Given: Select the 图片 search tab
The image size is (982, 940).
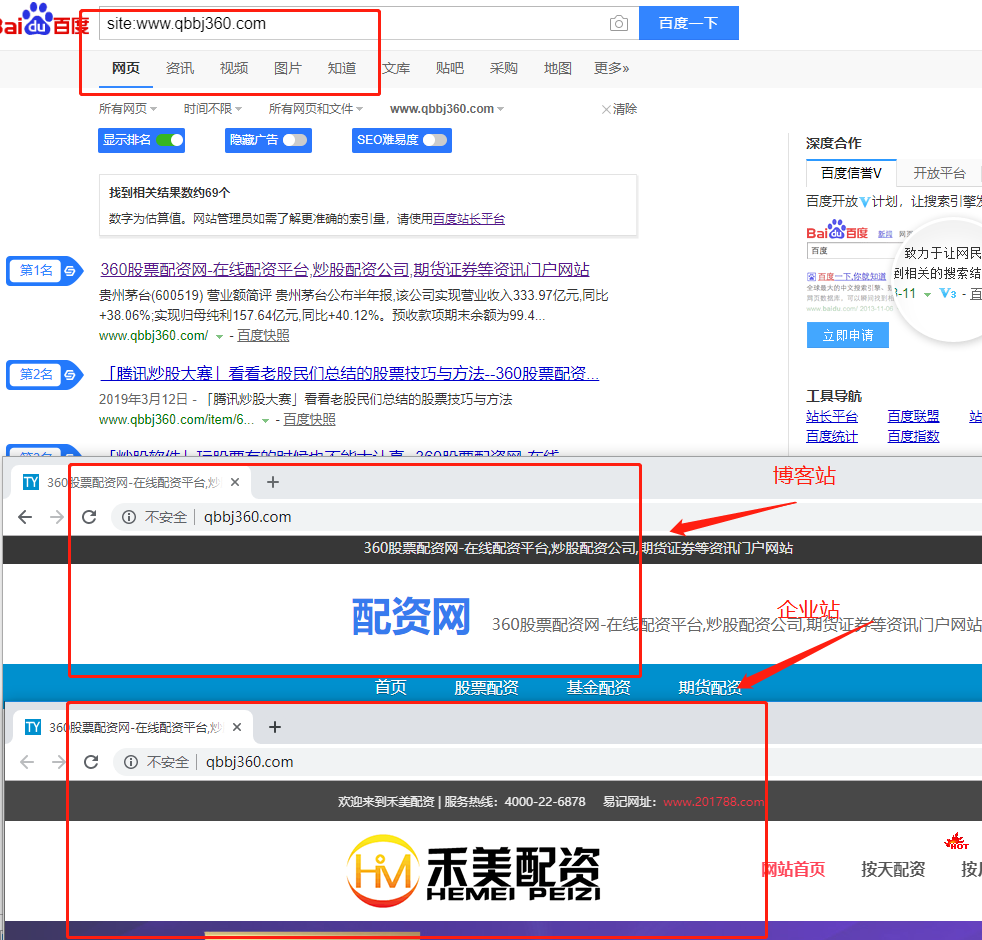Looking at the screenshot, I should (x=288, y=68).
